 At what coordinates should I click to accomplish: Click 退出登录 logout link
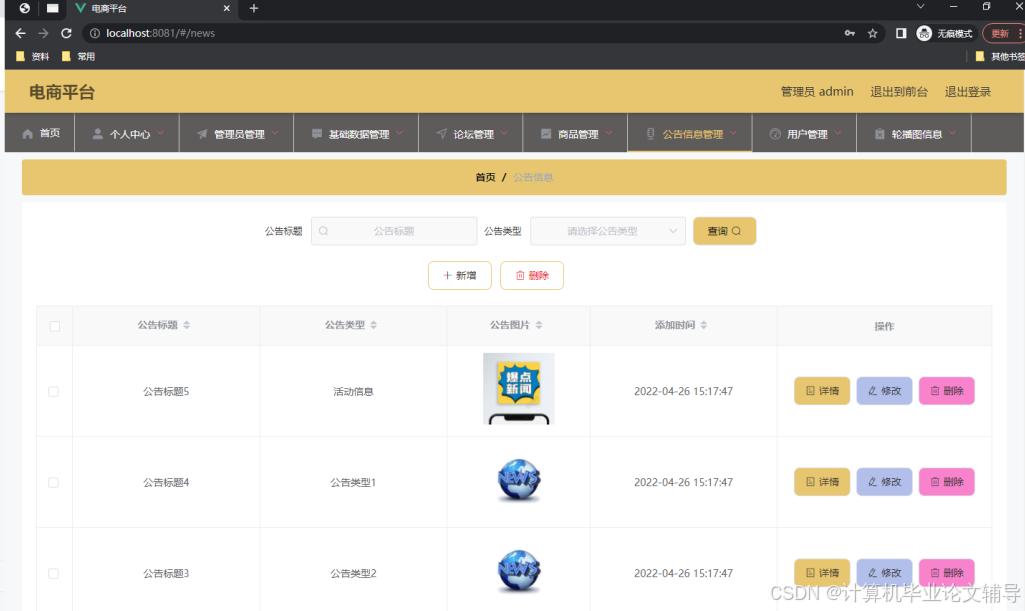(x=967, y=91)
